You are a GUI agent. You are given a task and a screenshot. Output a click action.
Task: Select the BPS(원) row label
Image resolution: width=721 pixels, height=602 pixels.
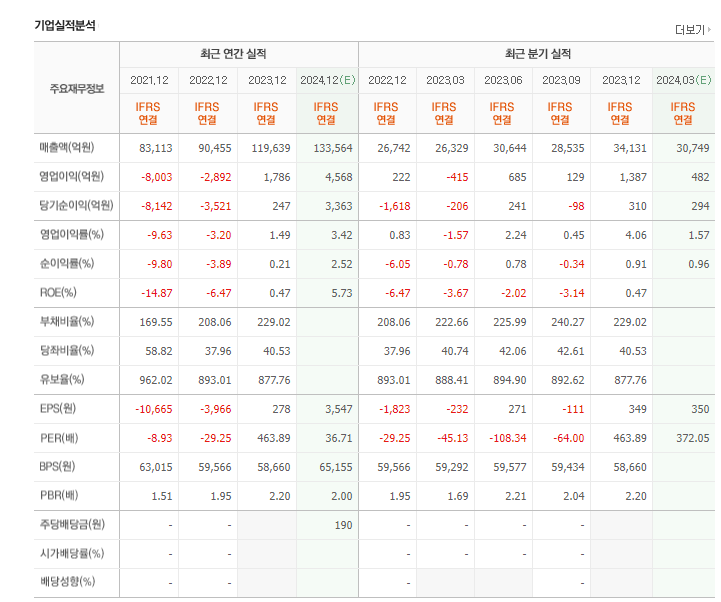point(57,467)
